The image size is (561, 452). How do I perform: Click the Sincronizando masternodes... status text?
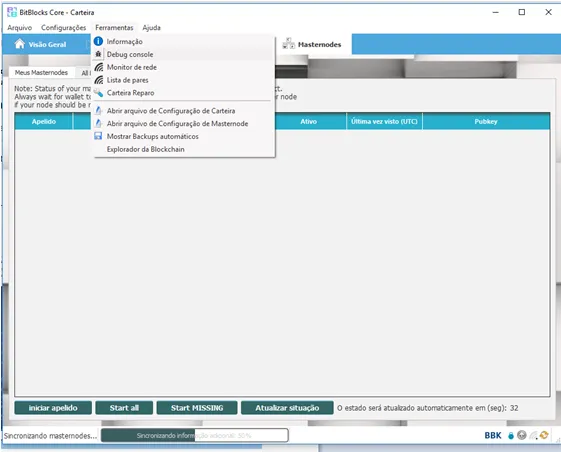pos(50,436)
